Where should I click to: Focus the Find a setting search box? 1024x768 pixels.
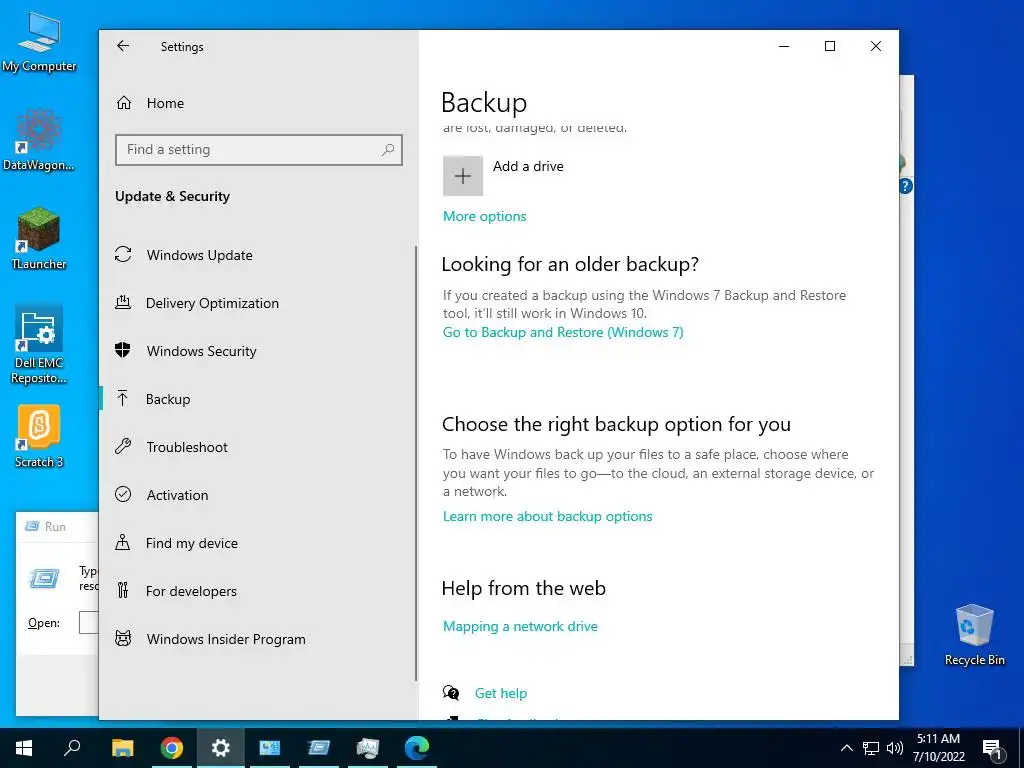coord(259,150)
